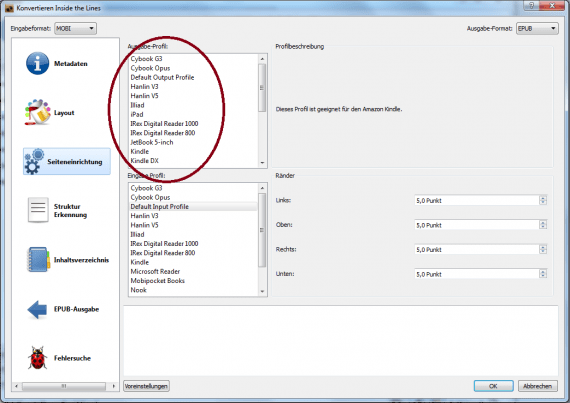Select Default Input Profile entry
The height and width of the screenshot is (403, 570).
pyautogui.click(x=193, y=206)
